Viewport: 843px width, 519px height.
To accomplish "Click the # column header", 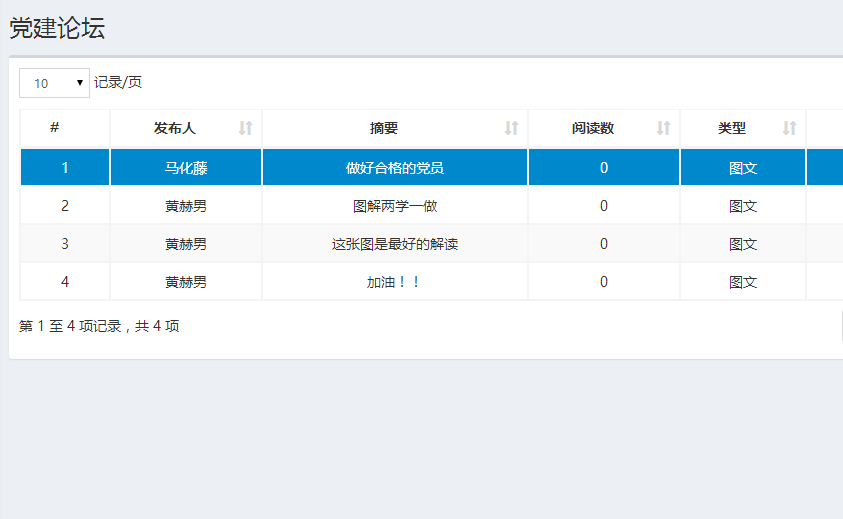I will tap(54, 128).
